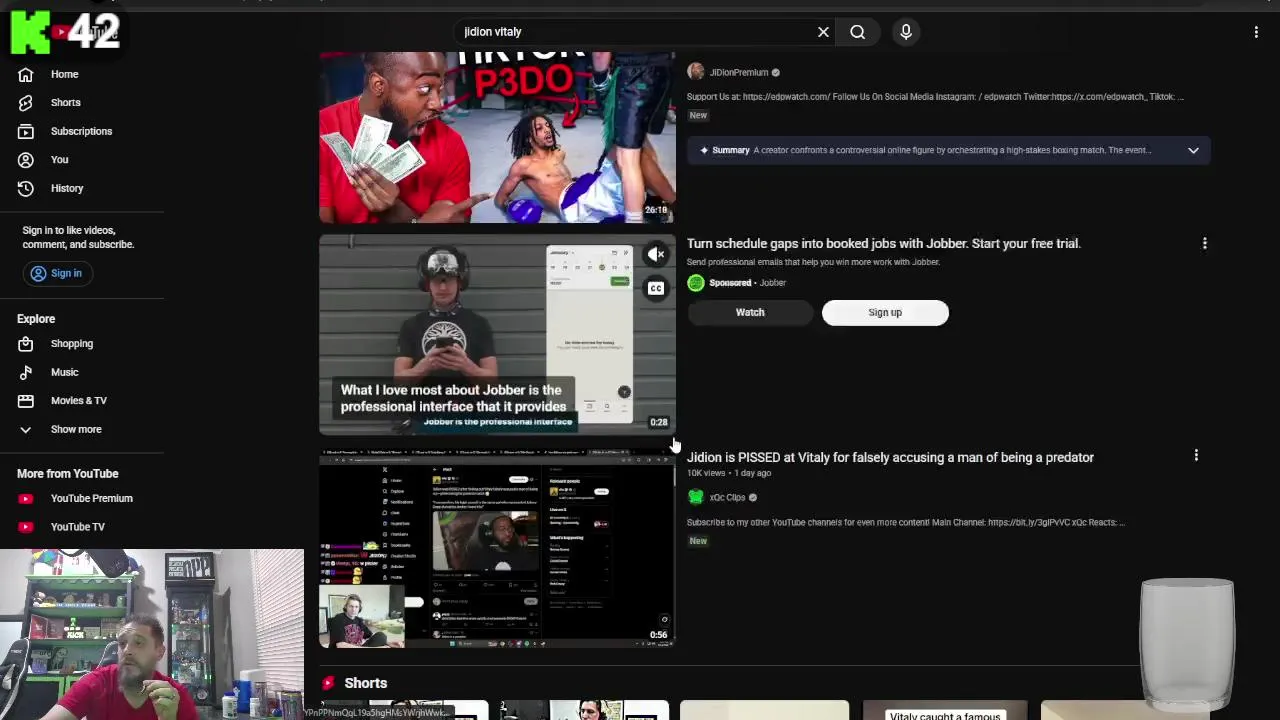Click the Movies & TV clapperboard icon
The image size is (1280, 720).
pos(26,400)
